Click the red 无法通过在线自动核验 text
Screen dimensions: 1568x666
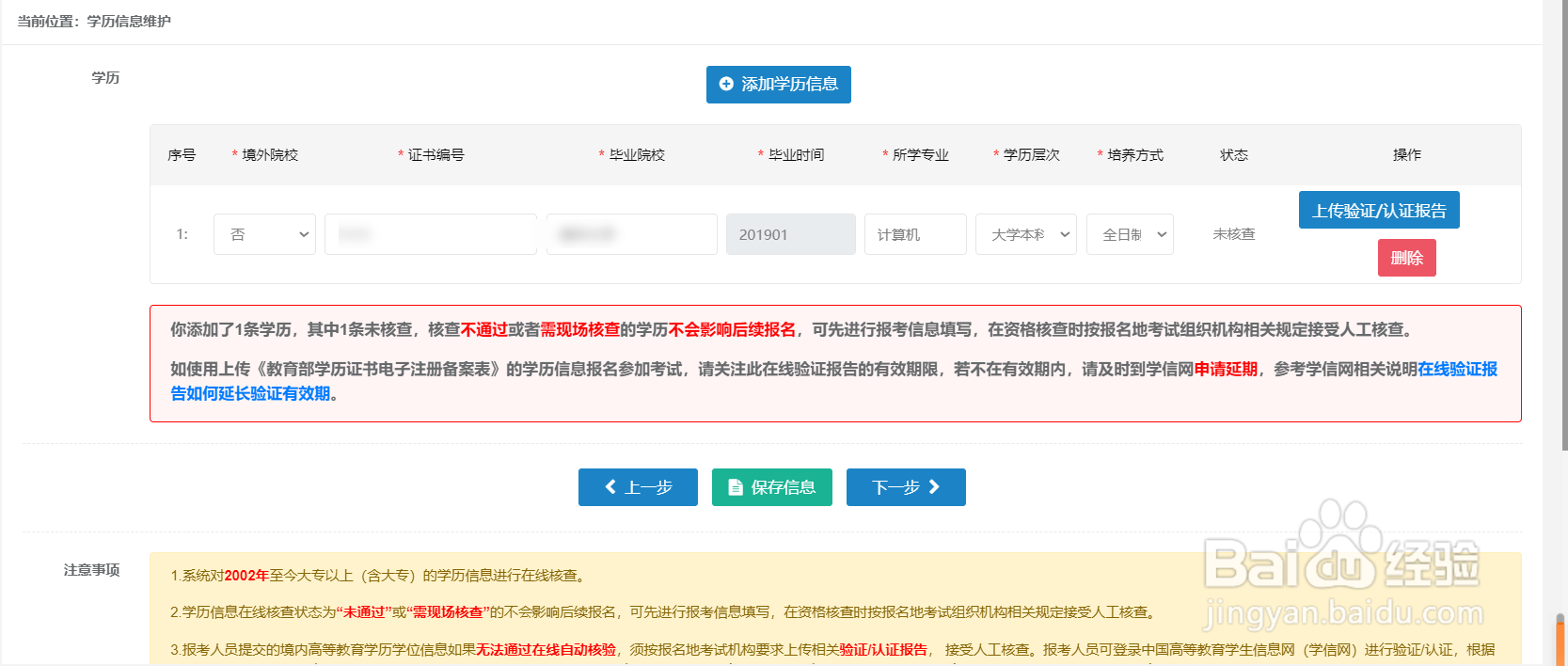click(x=546, y=650)
